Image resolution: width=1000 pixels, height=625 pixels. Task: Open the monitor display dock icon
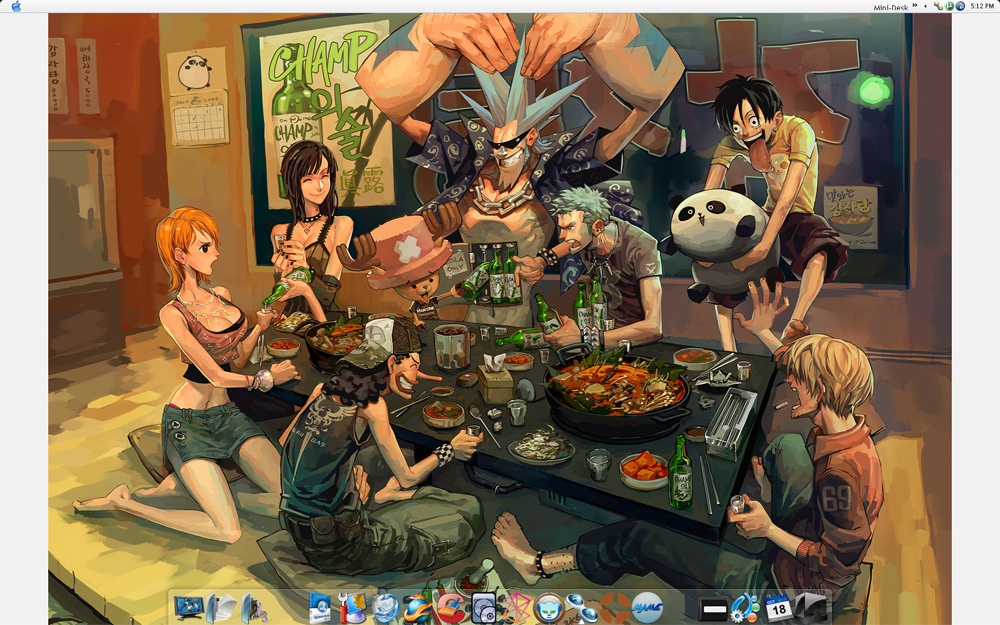click(188, 607)
